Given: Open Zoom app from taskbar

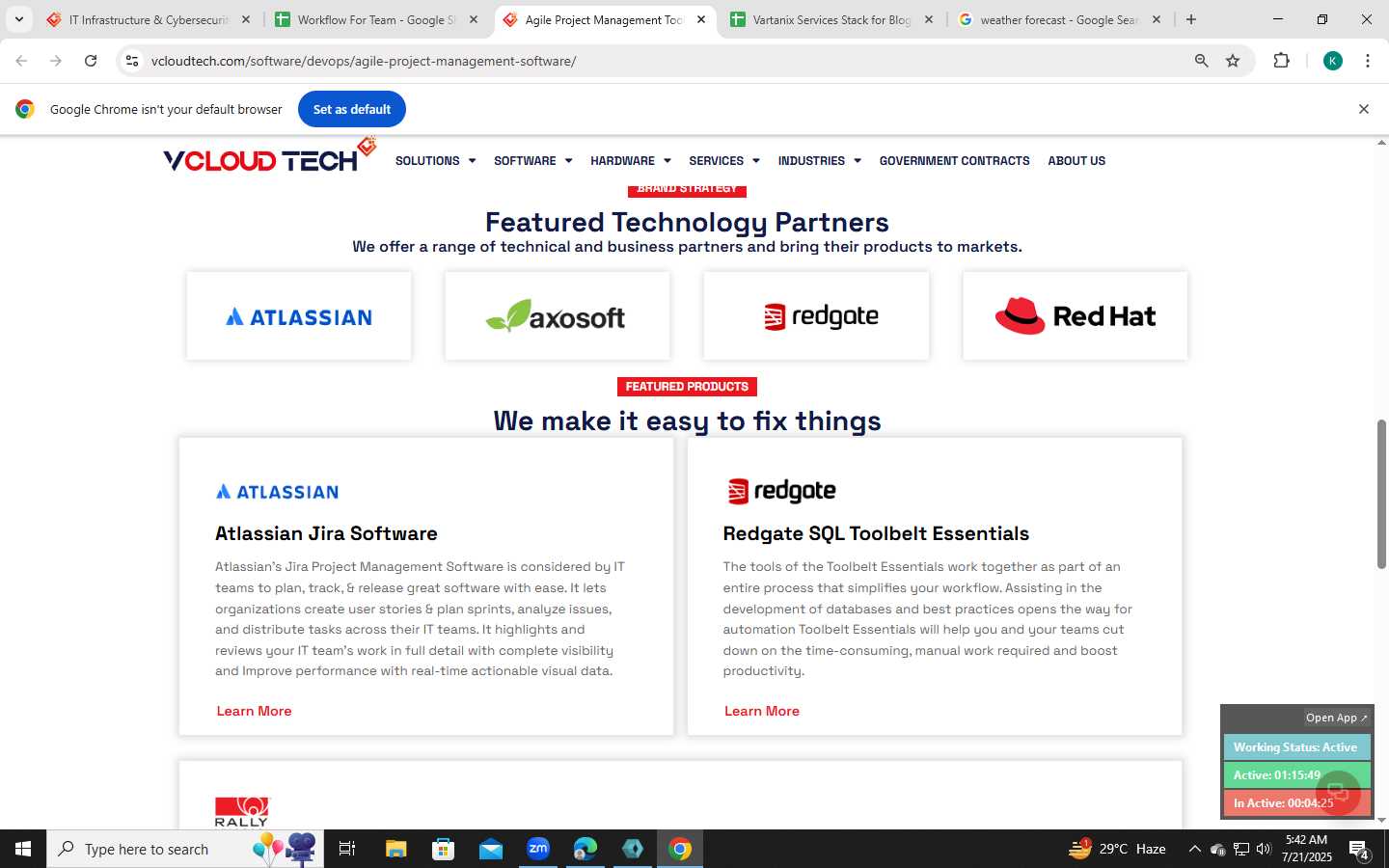Looking at the screenshot, I should (537, 849).
